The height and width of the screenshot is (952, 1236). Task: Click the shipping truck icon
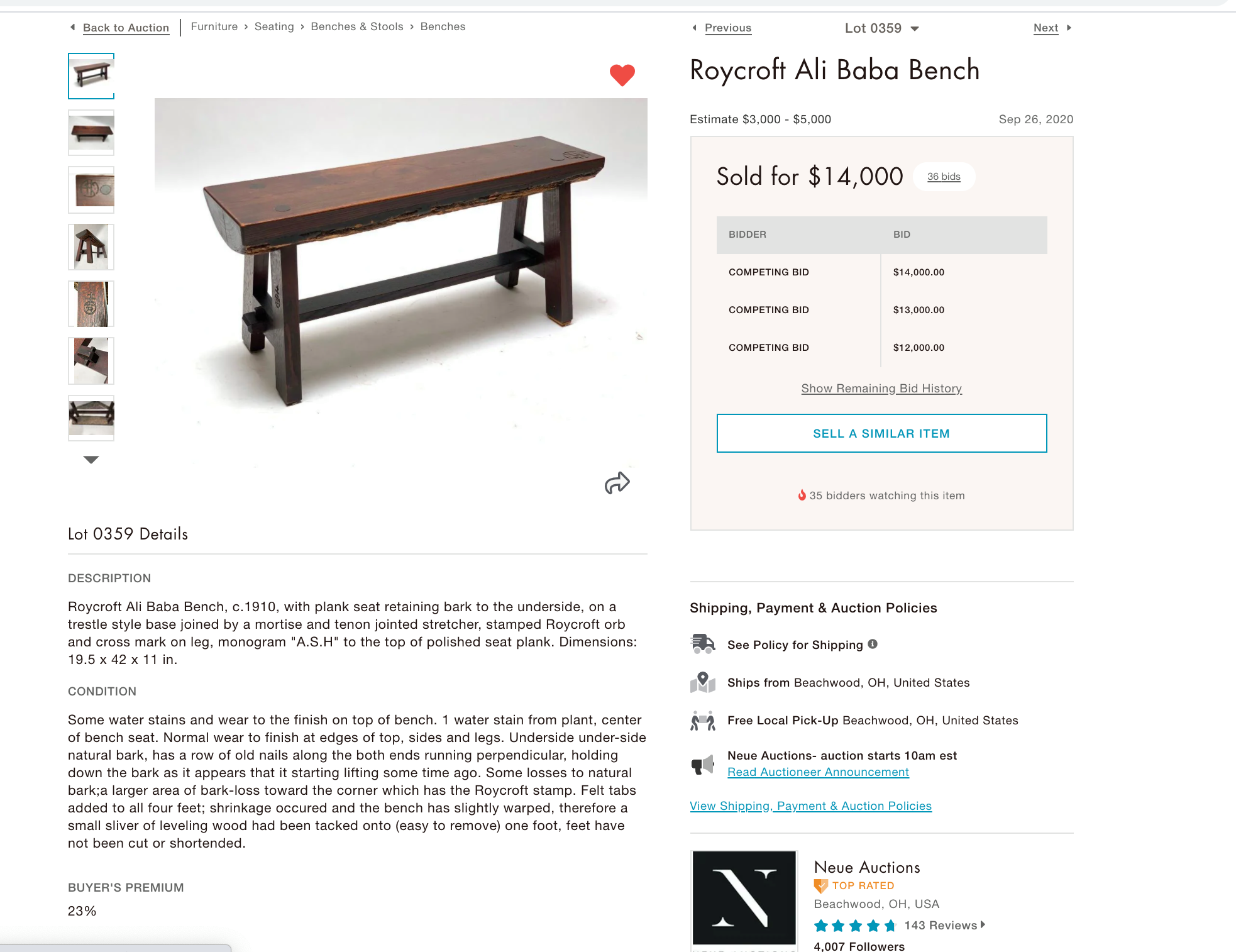(703, 645)
